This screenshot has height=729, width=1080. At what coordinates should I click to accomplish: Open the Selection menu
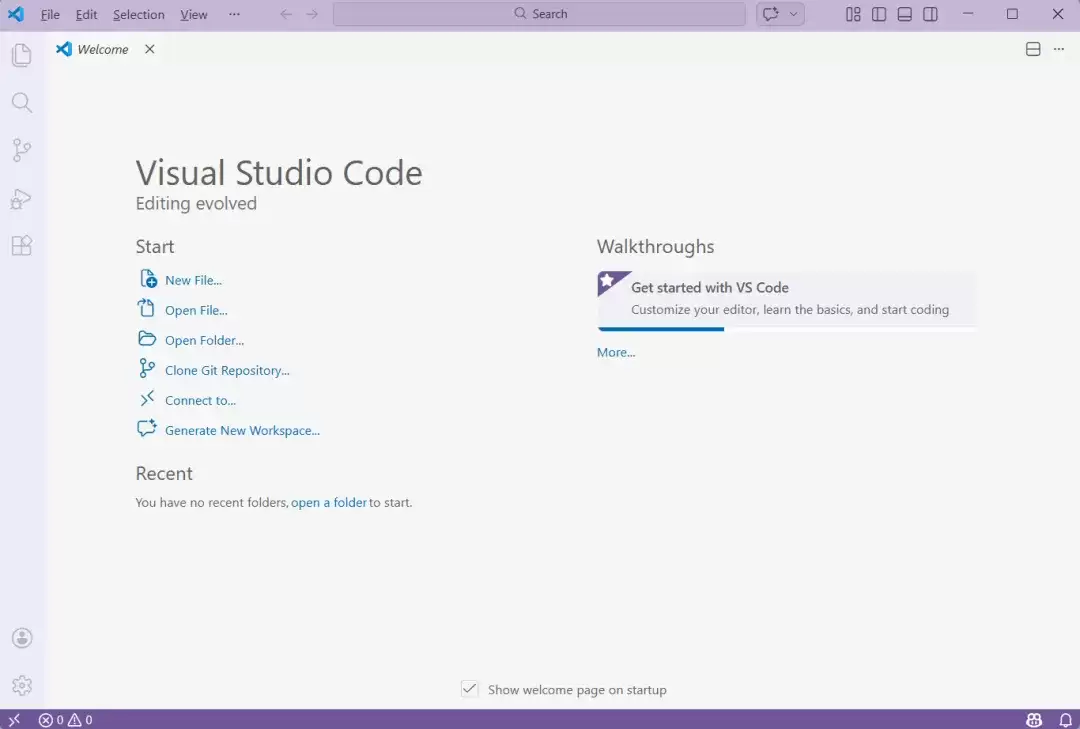coord(138,14)
